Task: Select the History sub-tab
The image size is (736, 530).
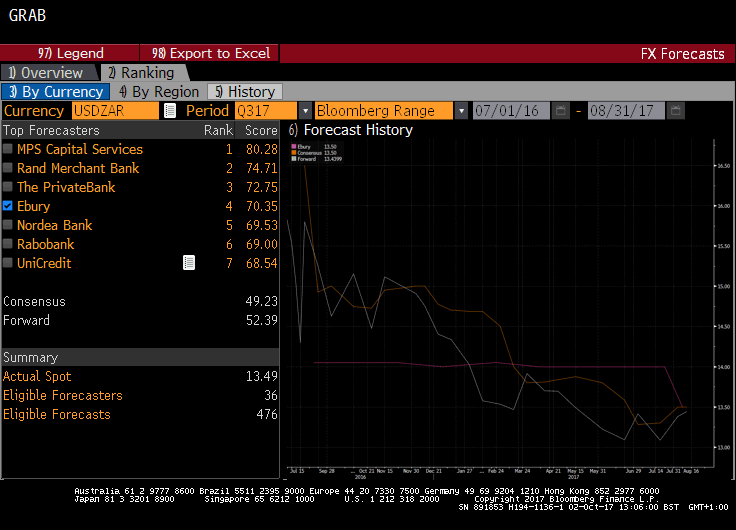Action: click(x=245, y=92)
